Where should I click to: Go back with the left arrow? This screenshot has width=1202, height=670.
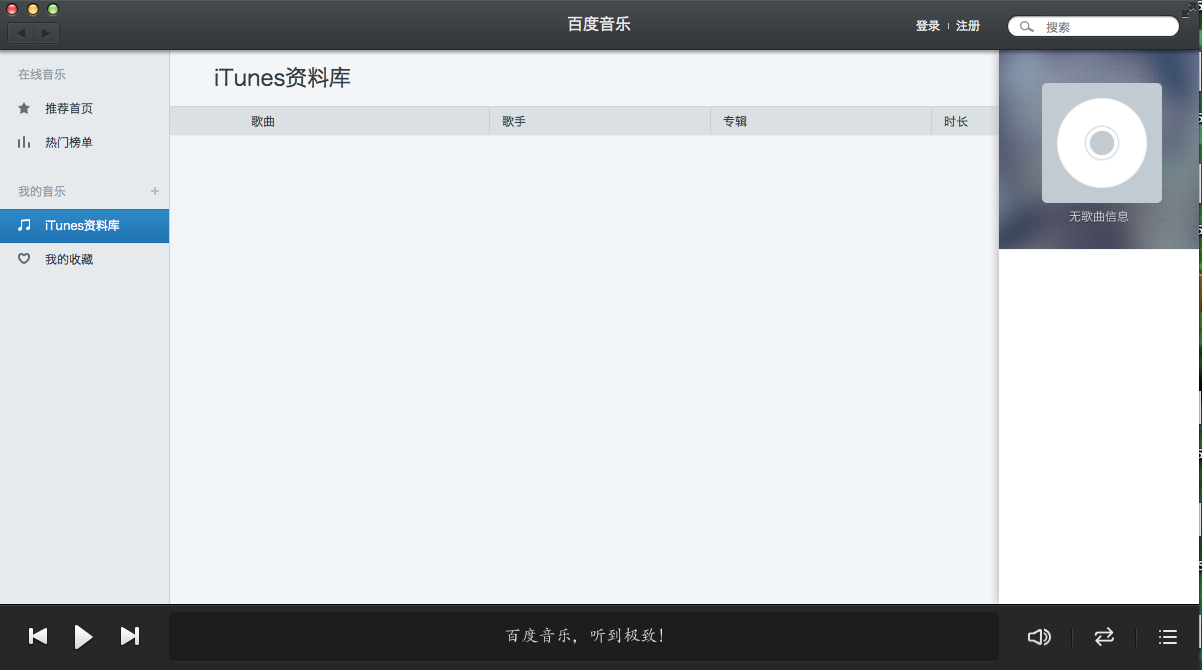pyautogui.click(x=21, y=33)
